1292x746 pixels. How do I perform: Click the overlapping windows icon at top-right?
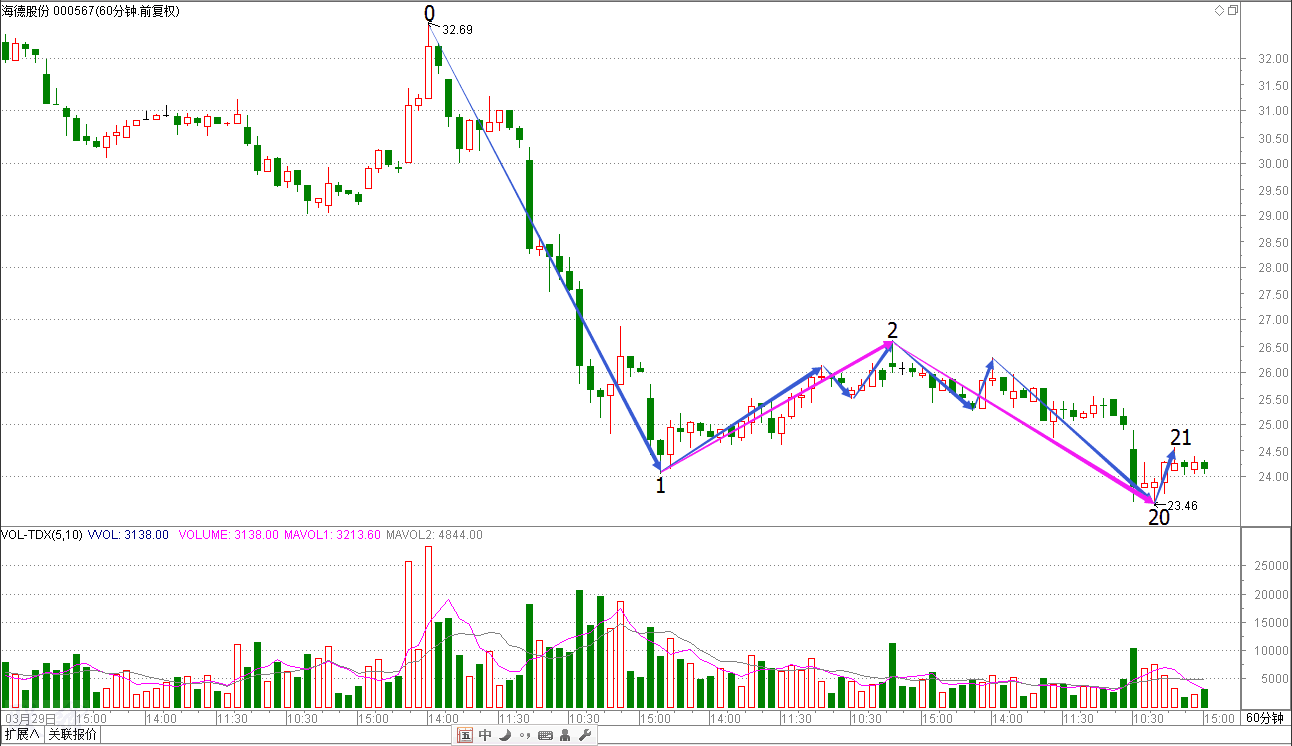tap(1233, 10)
